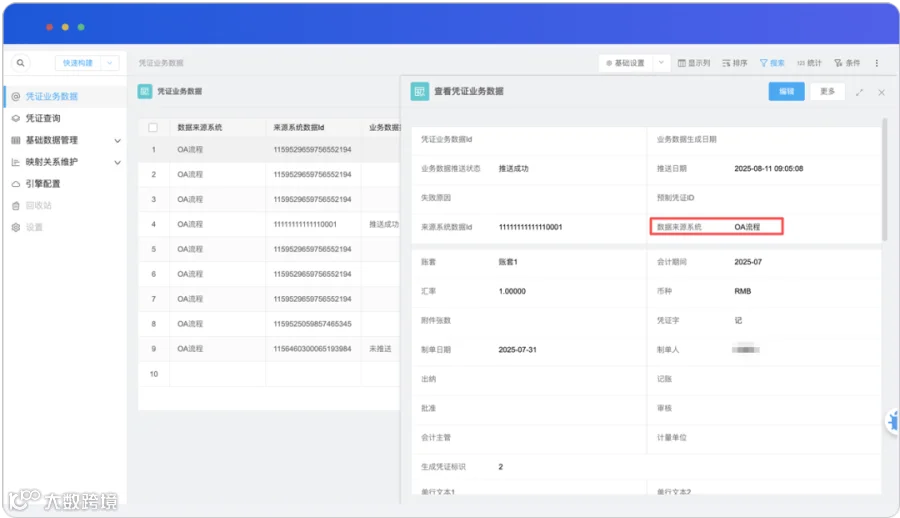This screenshot has height=518, width=900.
Task: Click the 回收站 trash icon
Action: 15,206
